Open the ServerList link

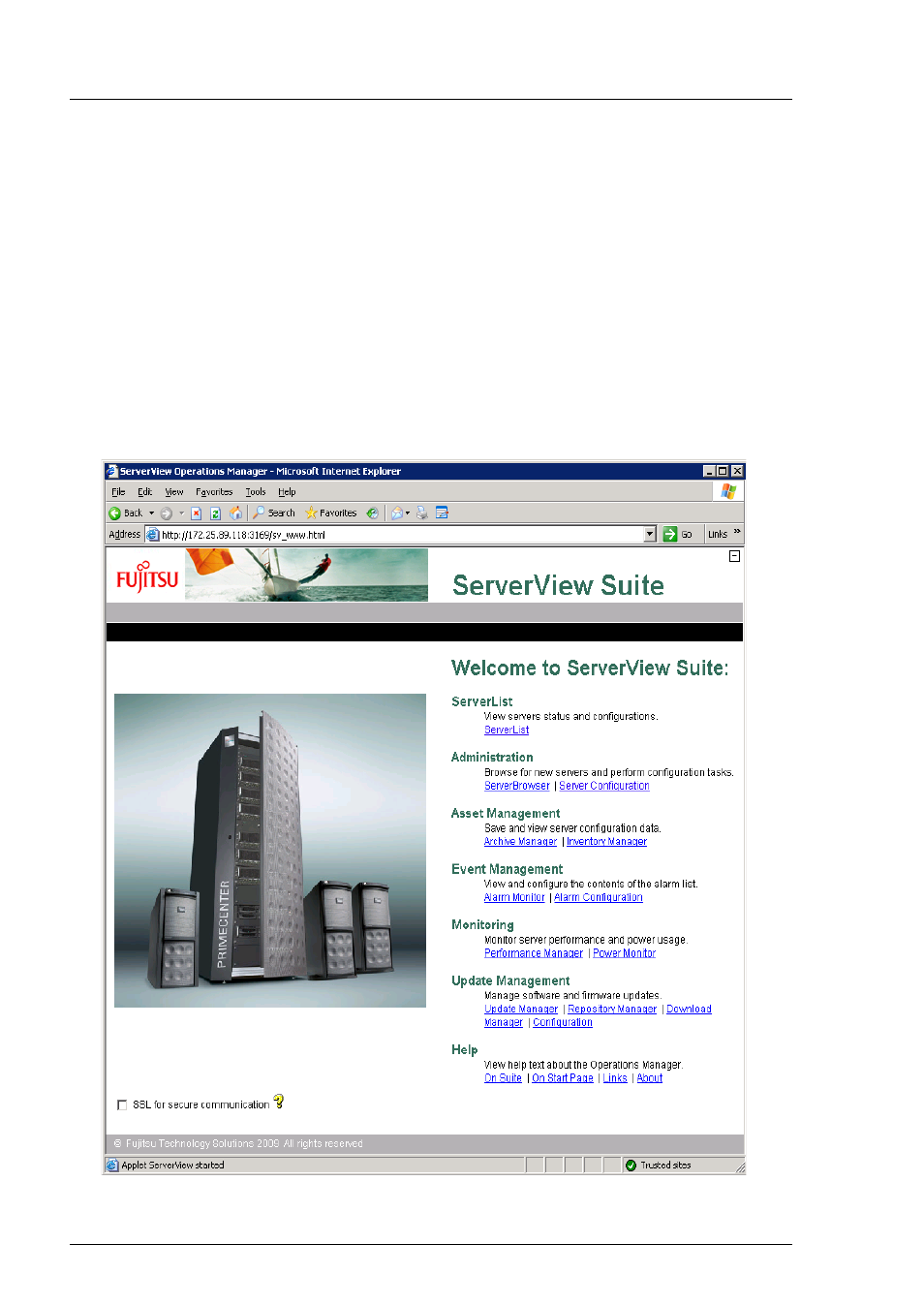[x=507, y=730]
